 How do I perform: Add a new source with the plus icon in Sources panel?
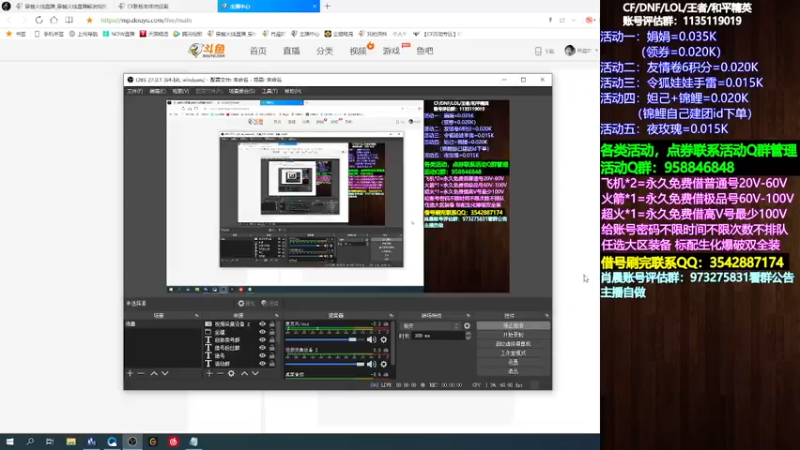tap(209, 373)
